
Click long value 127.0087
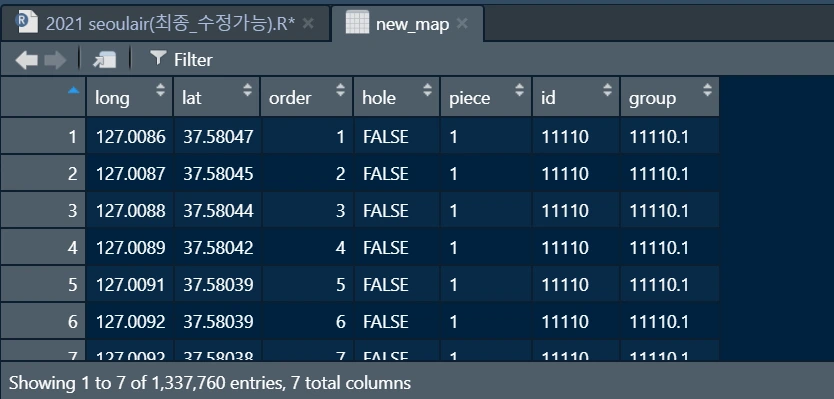point(131,174)
